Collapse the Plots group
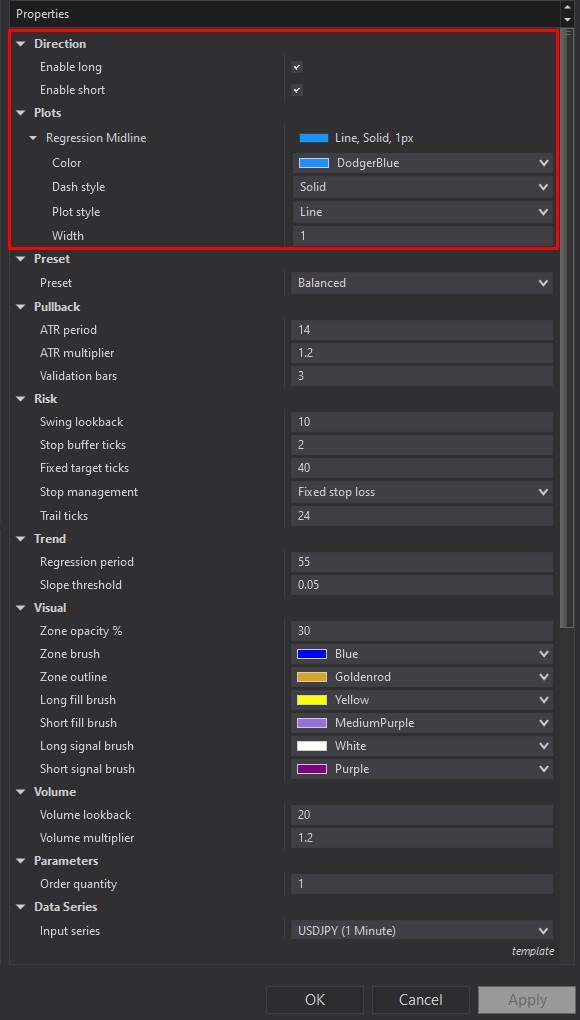The image size is (580, 1020). click(23, 113)
